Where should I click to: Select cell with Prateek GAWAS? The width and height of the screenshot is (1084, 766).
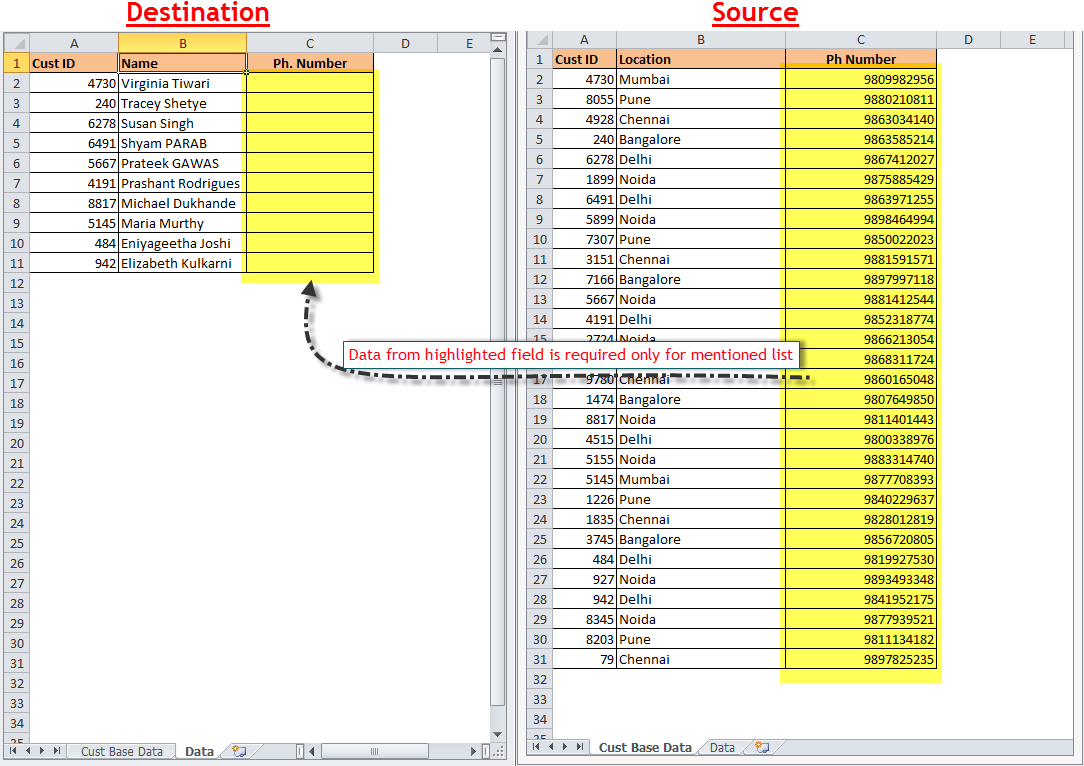183,163
